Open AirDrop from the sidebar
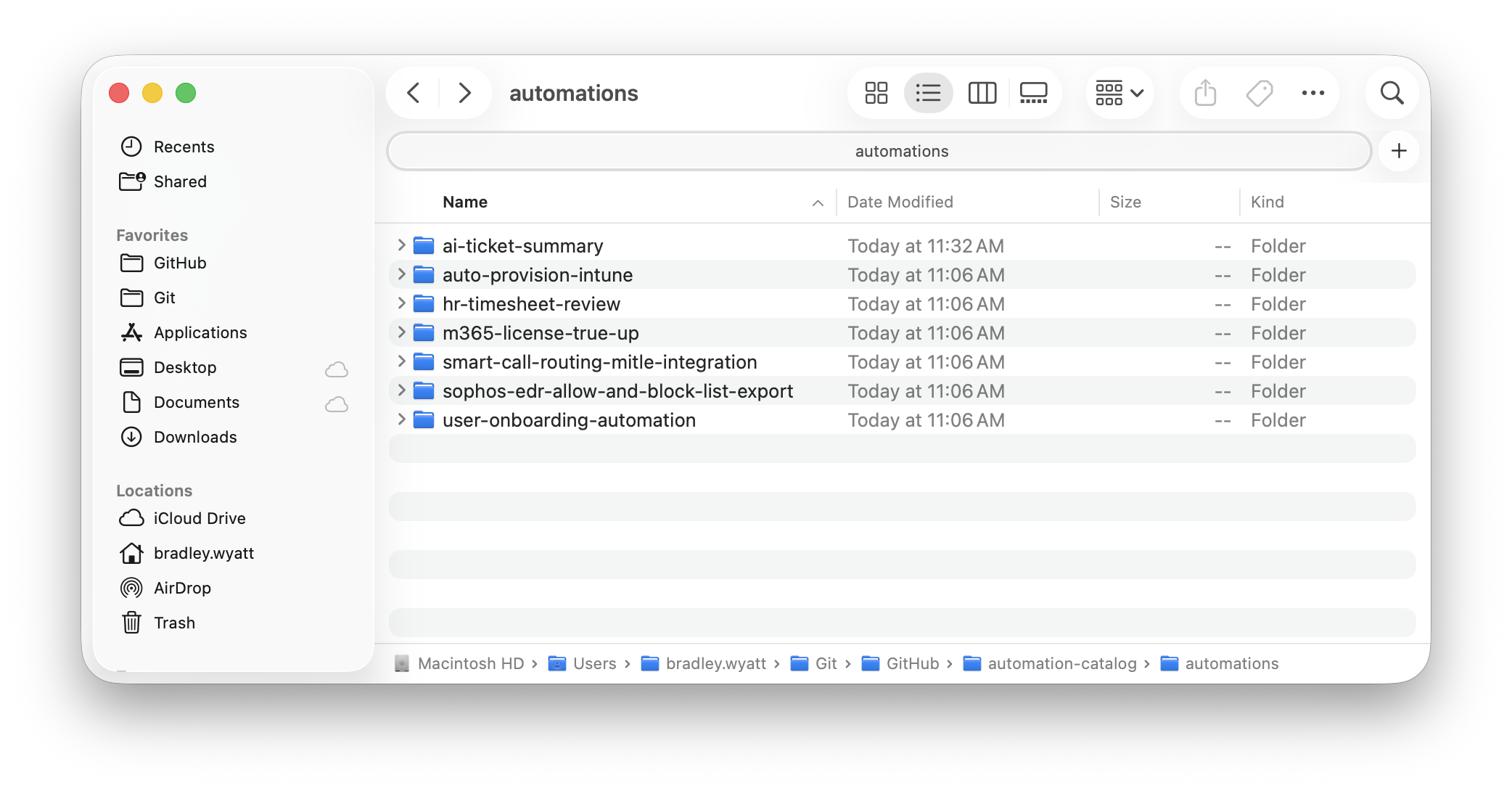The height and width of the screenshot is (791, 1512). pyautogui.click(x=182, y=588)
